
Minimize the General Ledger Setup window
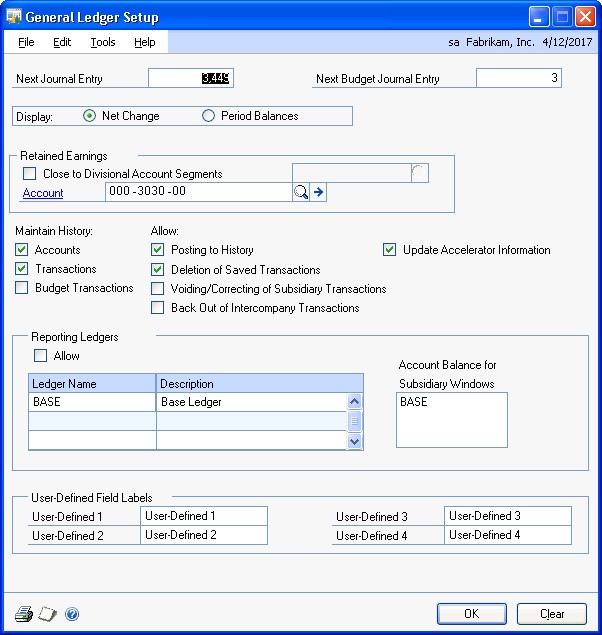(539, 17)
